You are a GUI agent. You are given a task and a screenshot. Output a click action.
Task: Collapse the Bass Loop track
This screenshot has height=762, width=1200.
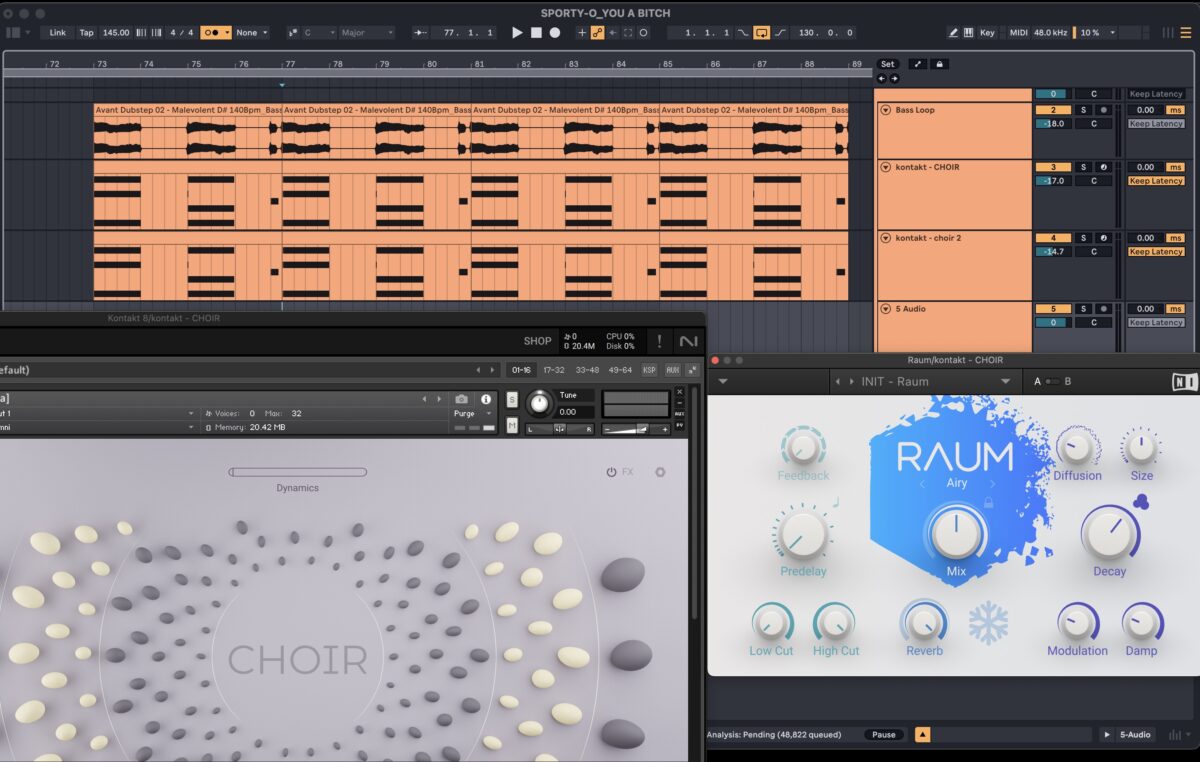[886, 110]
